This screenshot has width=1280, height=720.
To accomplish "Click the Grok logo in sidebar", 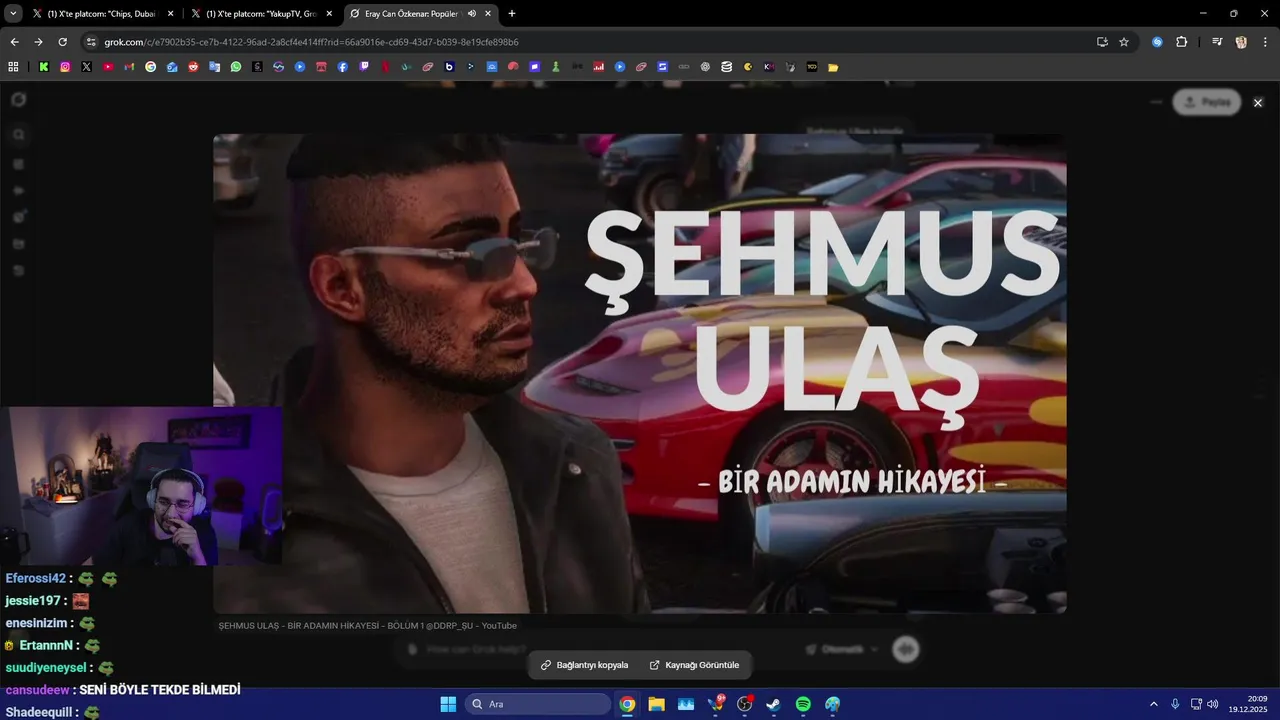I will pos(18,99).
